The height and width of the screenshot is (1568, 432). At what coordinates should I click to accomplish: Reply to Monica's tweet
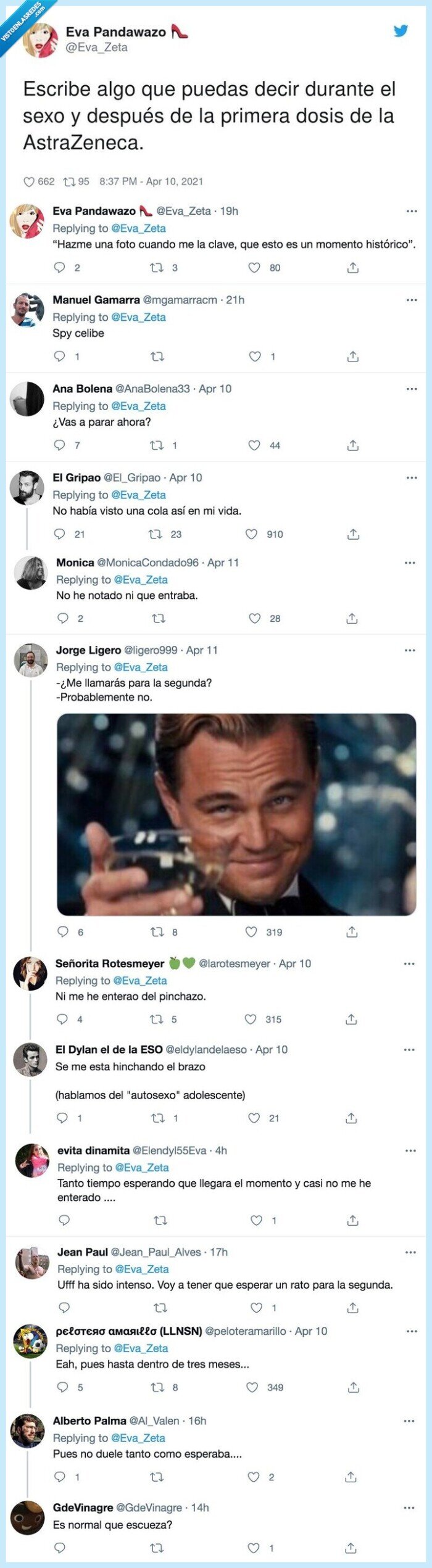(63, 618)
